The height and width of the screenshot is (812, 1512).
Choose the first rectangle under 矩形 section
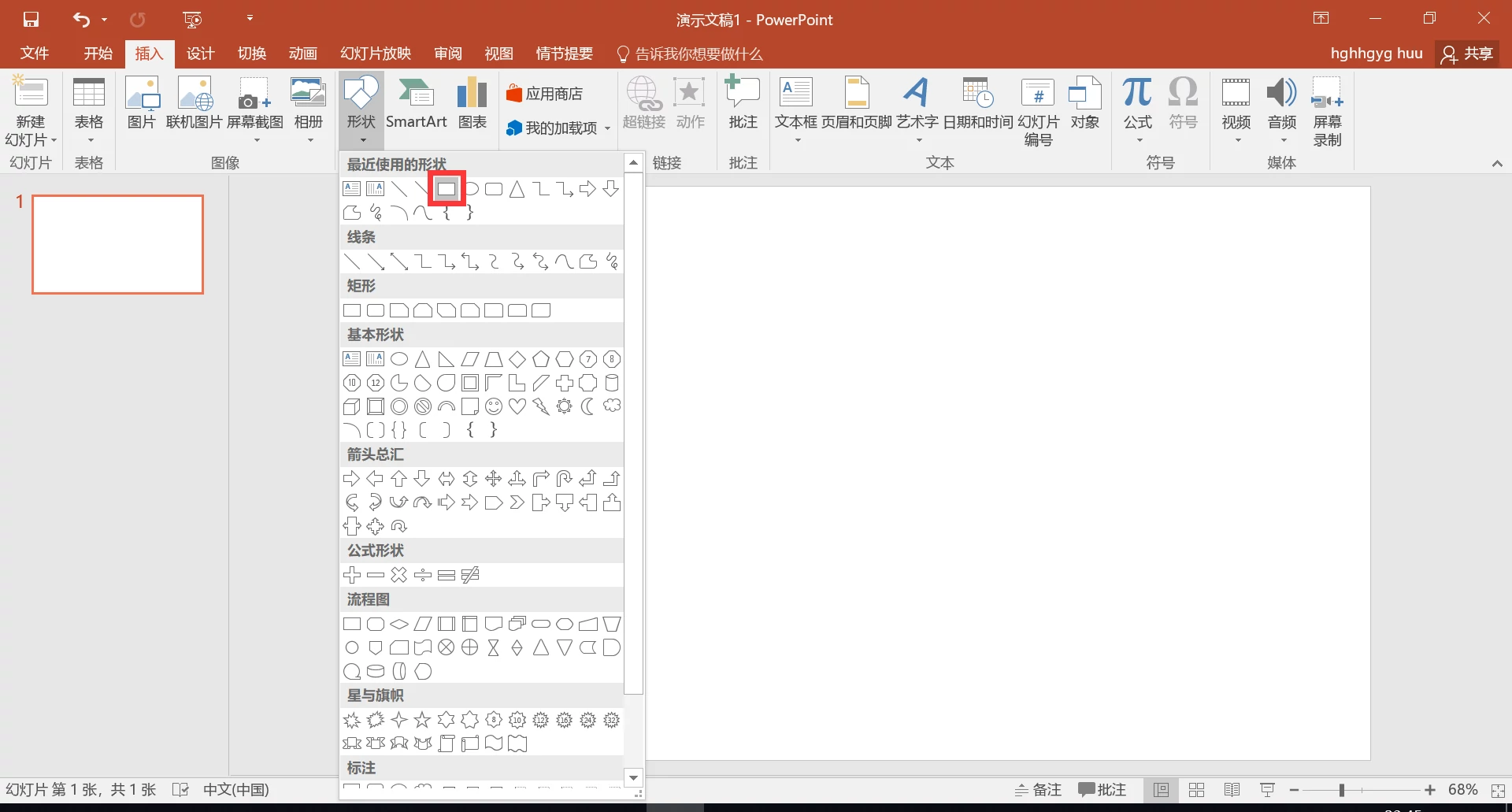(x=352, y=310)
